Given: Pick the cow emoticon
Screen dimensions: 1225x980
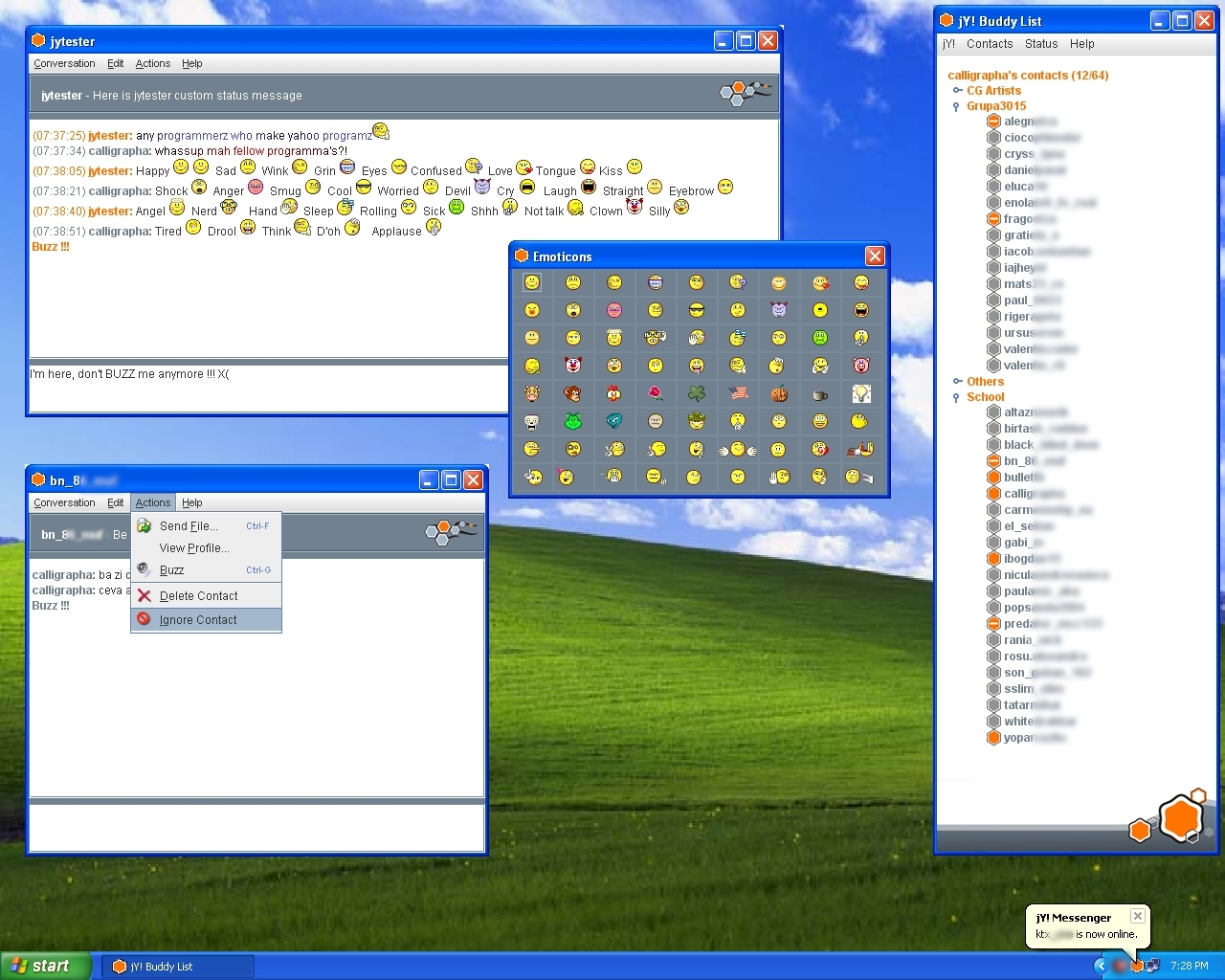Looking at the screenshot, I should coord(532,393).
